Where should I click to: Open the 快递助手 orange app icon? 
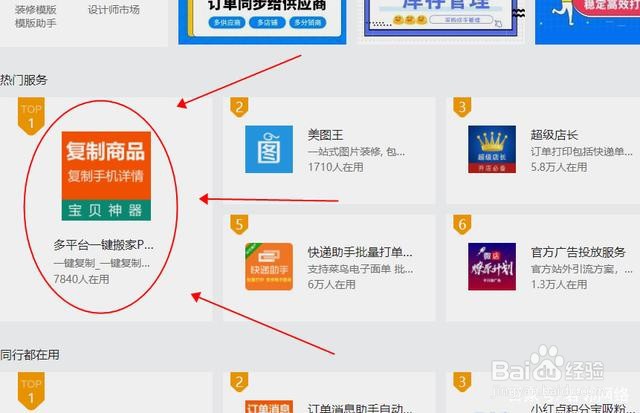click(x=269, y=266)
